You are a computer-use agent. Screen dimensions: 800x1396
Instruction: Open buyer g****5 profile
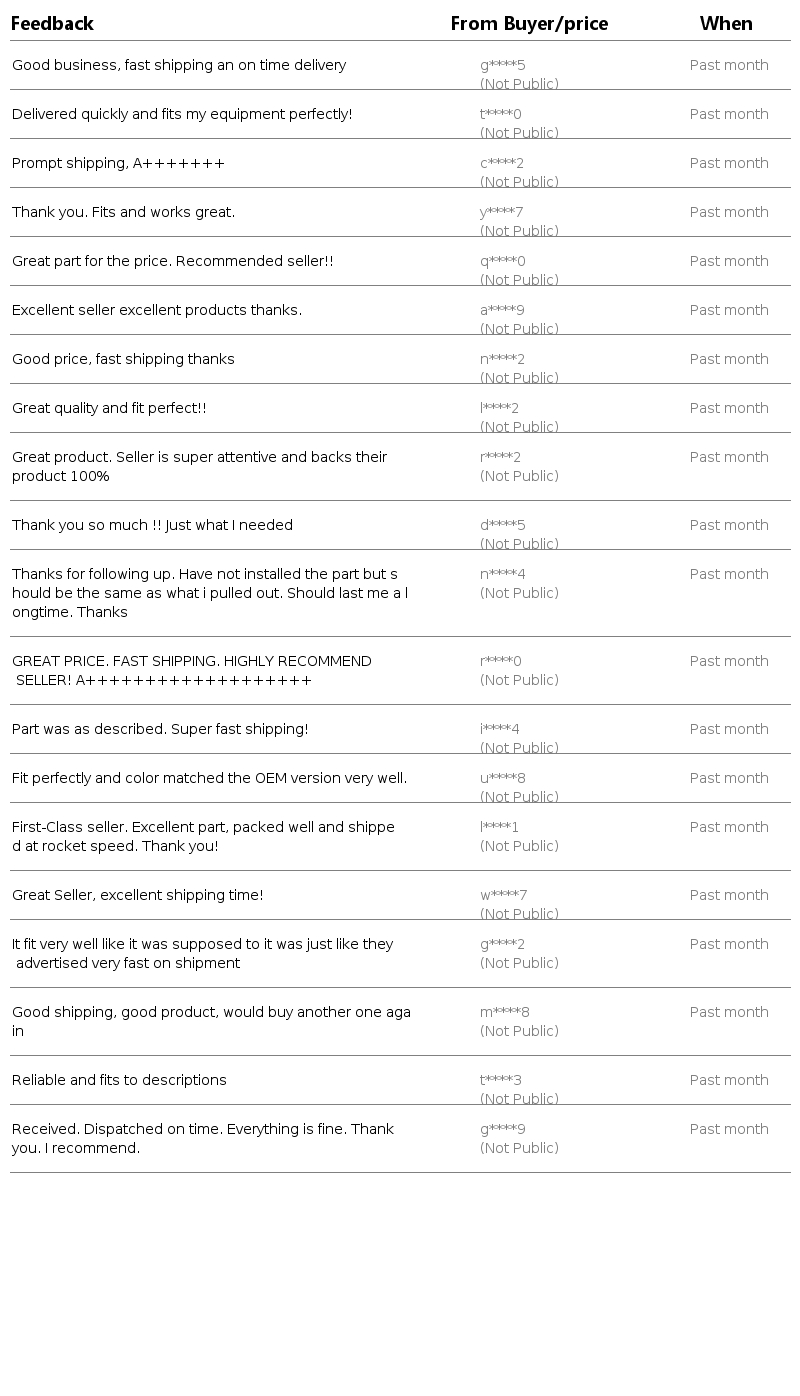click(502, 66)
